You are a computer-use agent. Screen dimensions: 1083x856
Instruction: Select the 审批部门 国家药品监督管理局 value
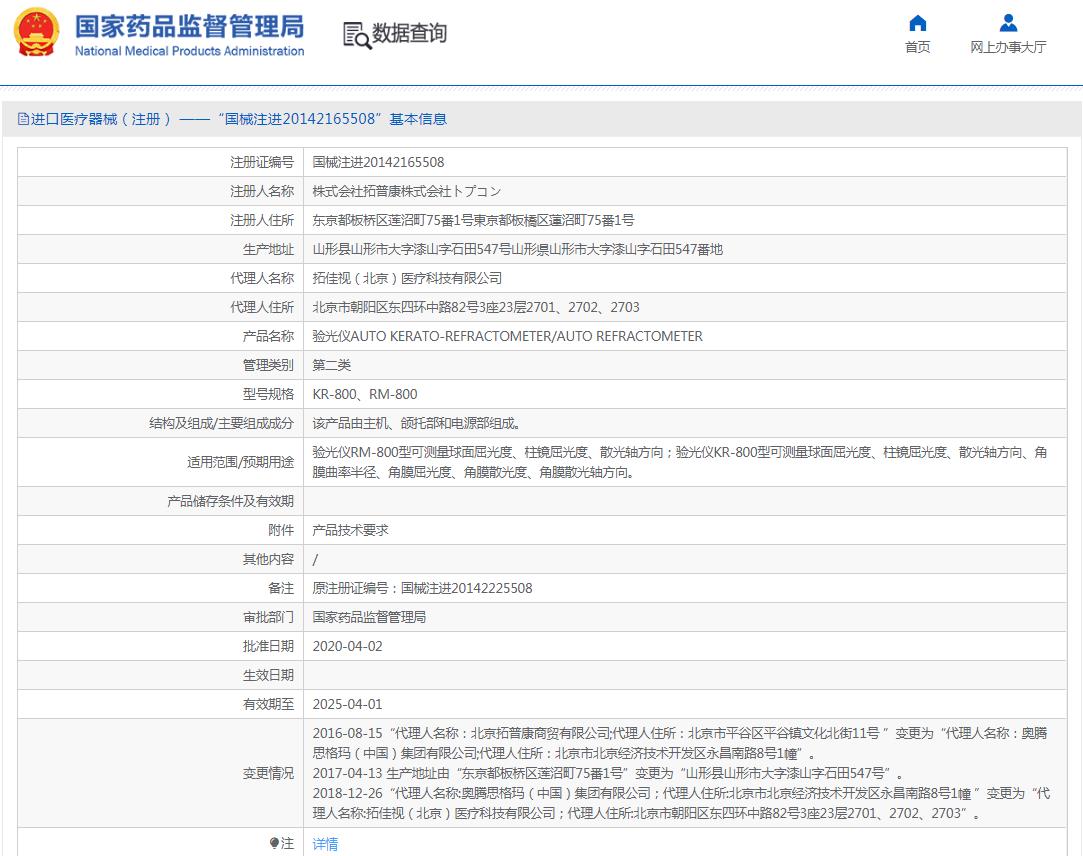coord(369,617)
